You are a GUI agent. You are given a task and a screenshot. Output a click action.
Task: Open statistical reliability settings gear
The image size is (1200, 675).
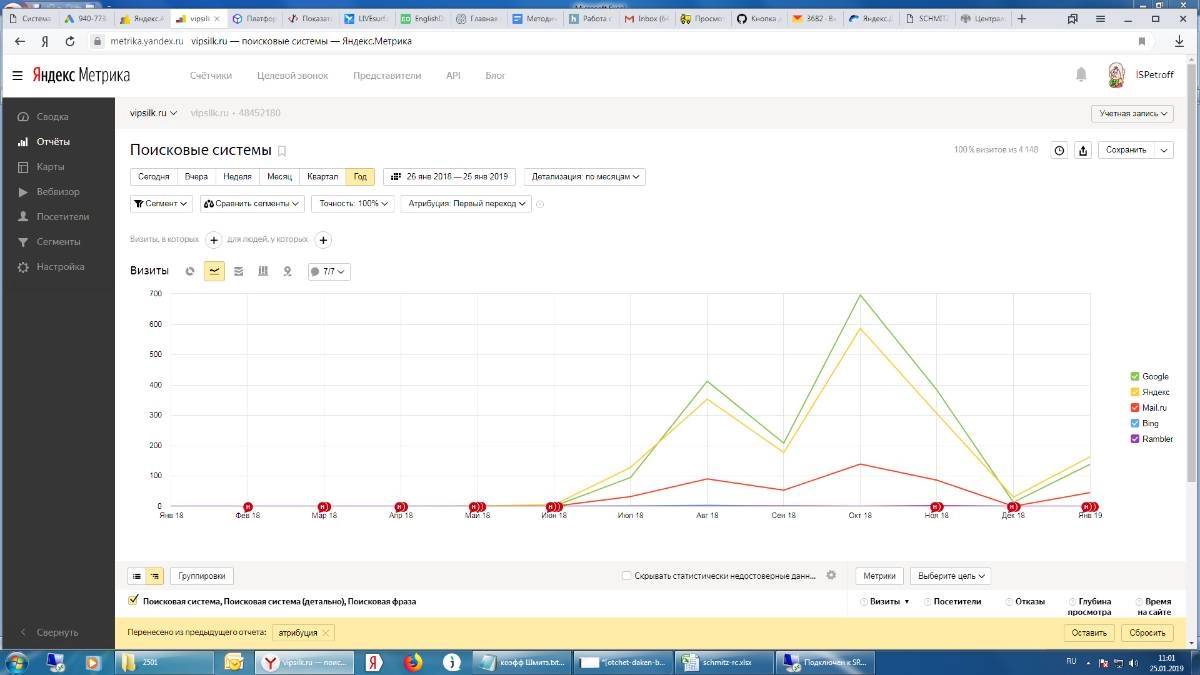830,576
